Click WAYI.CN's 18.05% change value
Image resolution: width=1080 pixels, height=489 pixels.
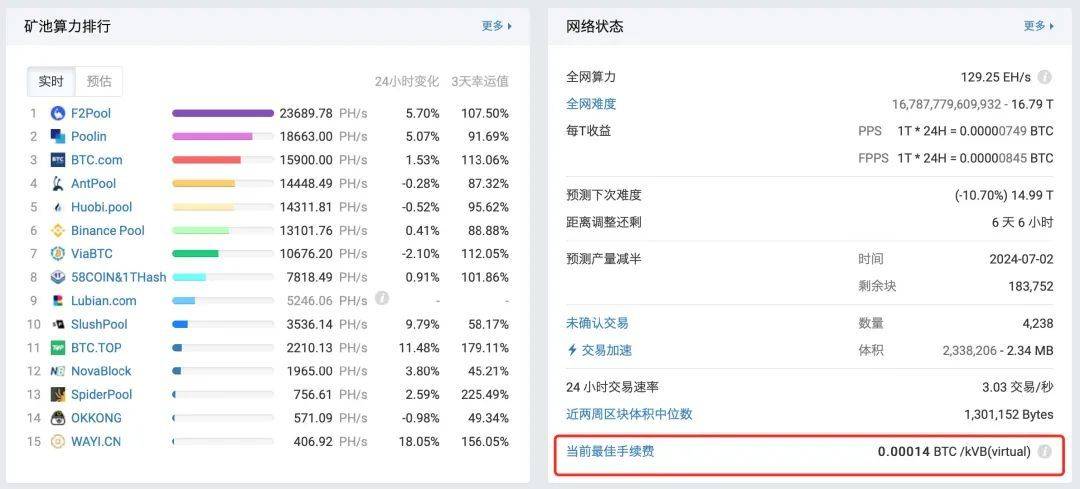[x=419, y=441]
